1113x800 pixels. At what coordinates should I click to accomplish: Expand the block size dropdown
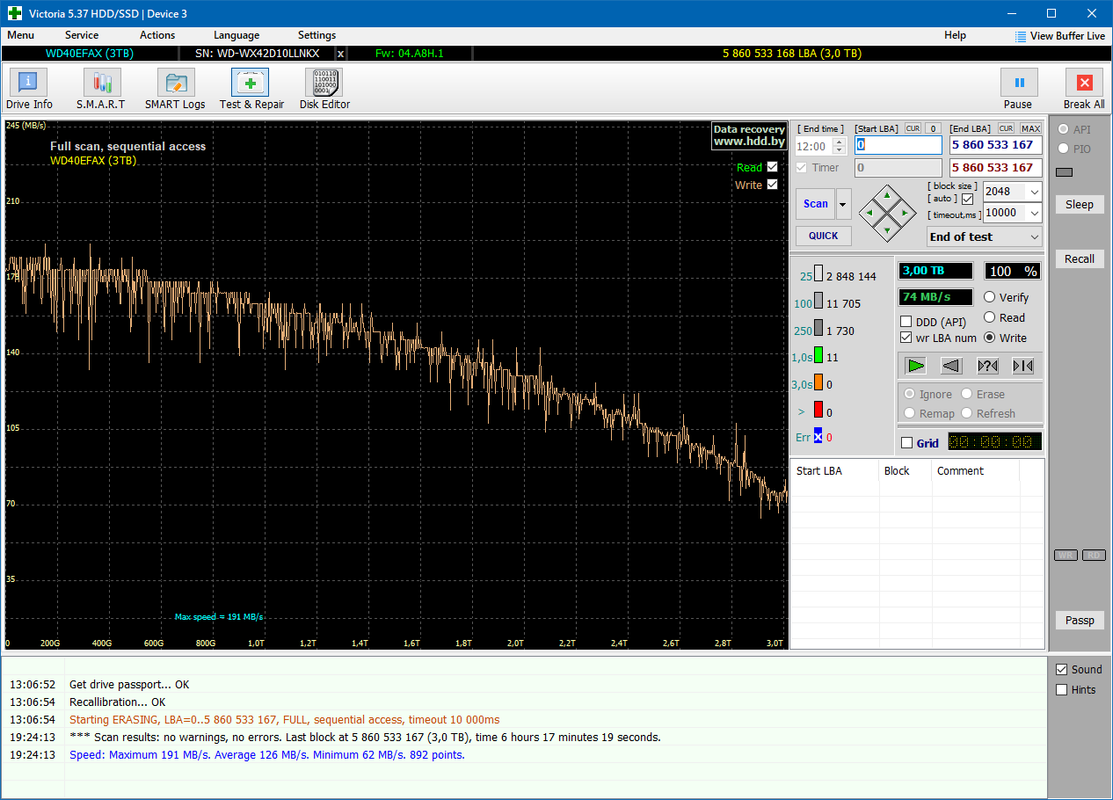click(1033, 192)
